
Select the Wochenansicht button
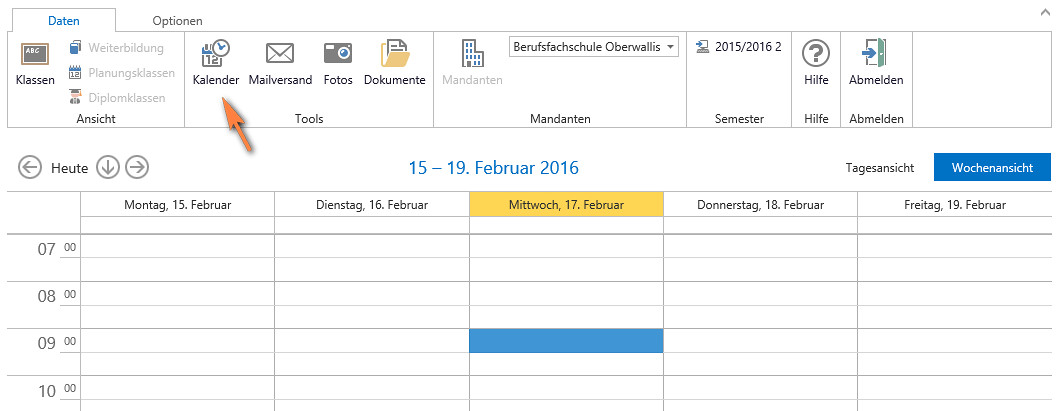[991, 168]
